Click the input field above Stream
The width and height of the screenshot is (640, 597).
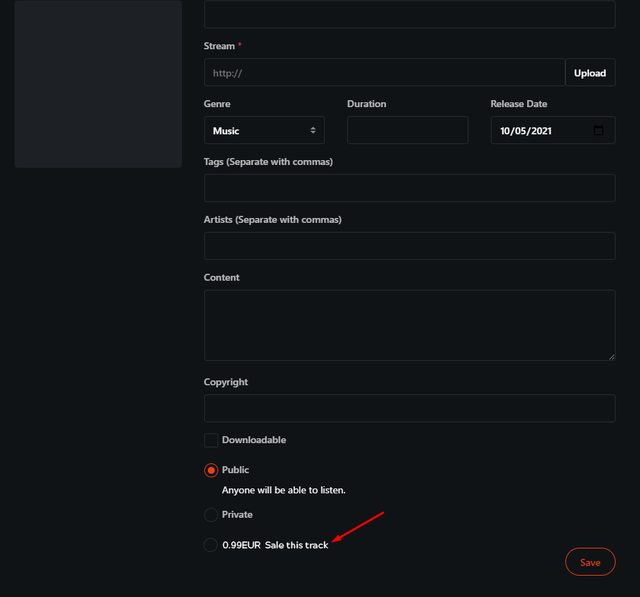[x=409, y=14]
